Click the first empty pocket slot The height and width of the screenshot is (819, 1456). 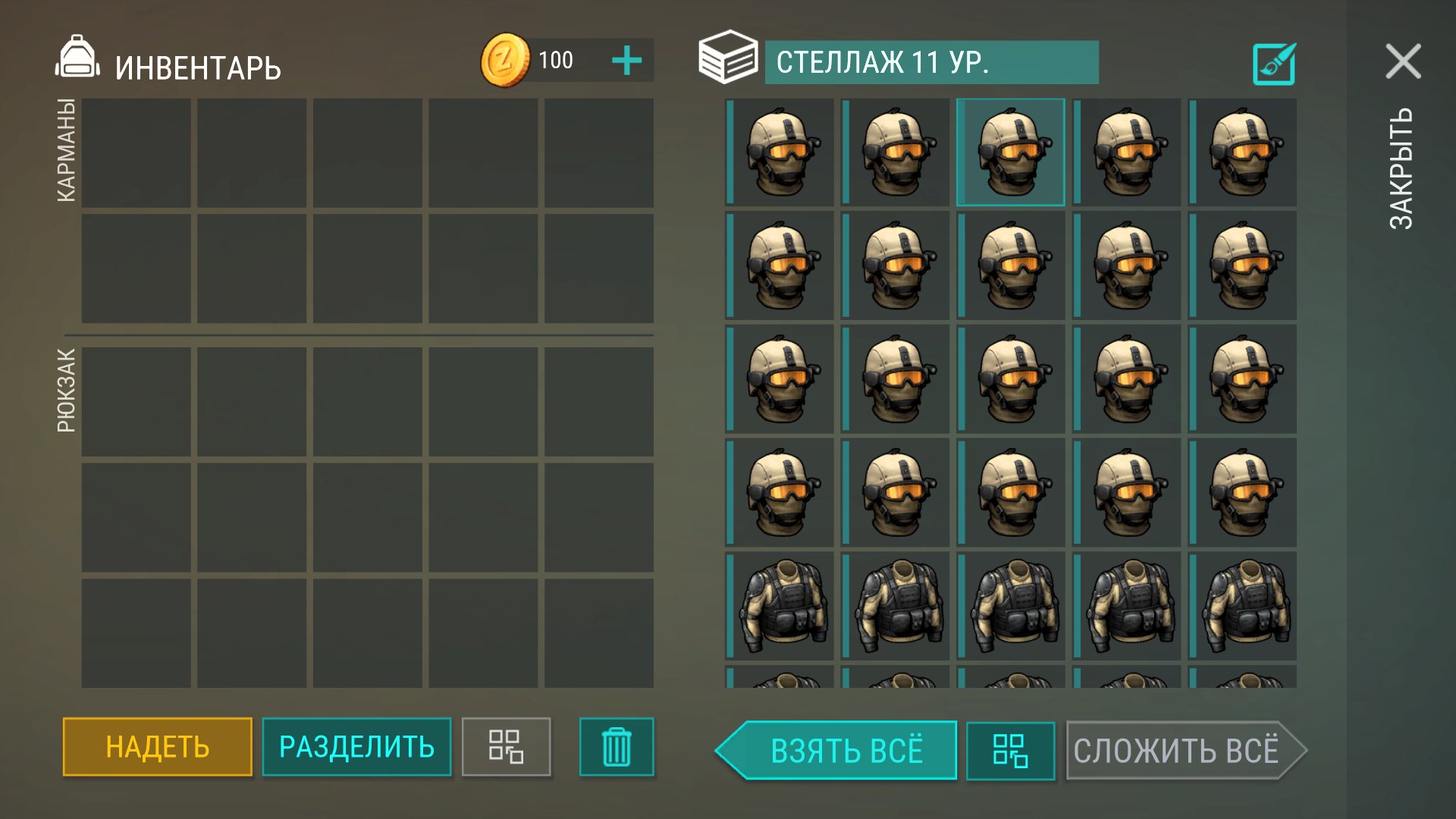(x=136, y=152)
